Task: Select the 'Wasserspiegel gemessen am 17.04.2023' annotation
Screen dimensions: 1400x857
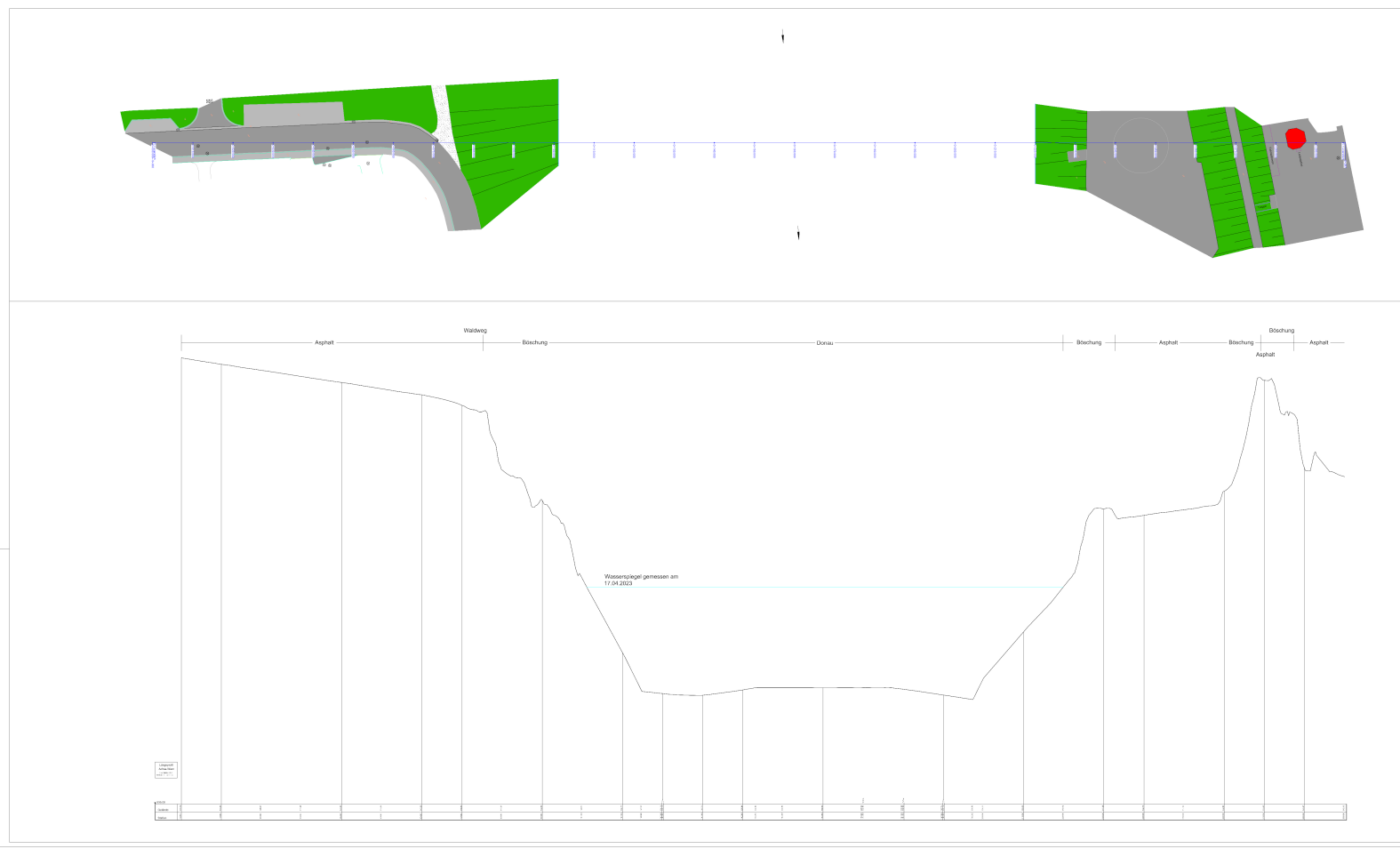Action: coord(641,580)
